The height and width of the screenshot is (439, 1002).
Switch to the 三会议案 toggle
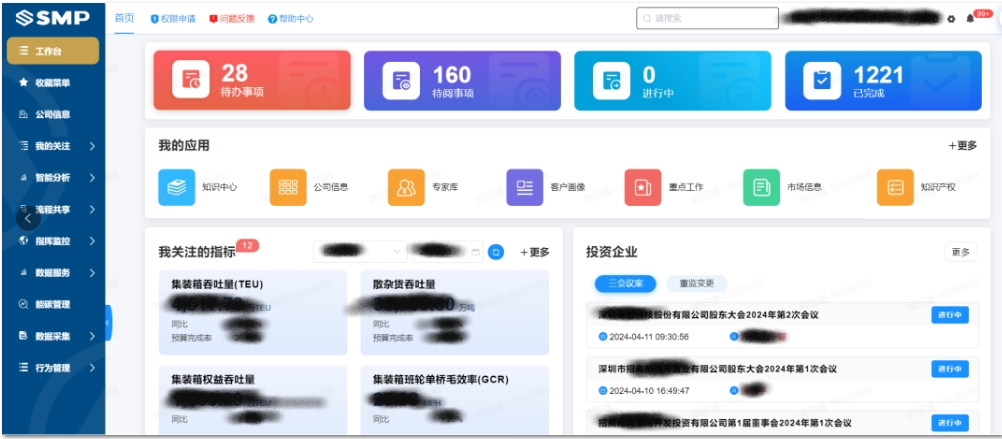point(626,283)
